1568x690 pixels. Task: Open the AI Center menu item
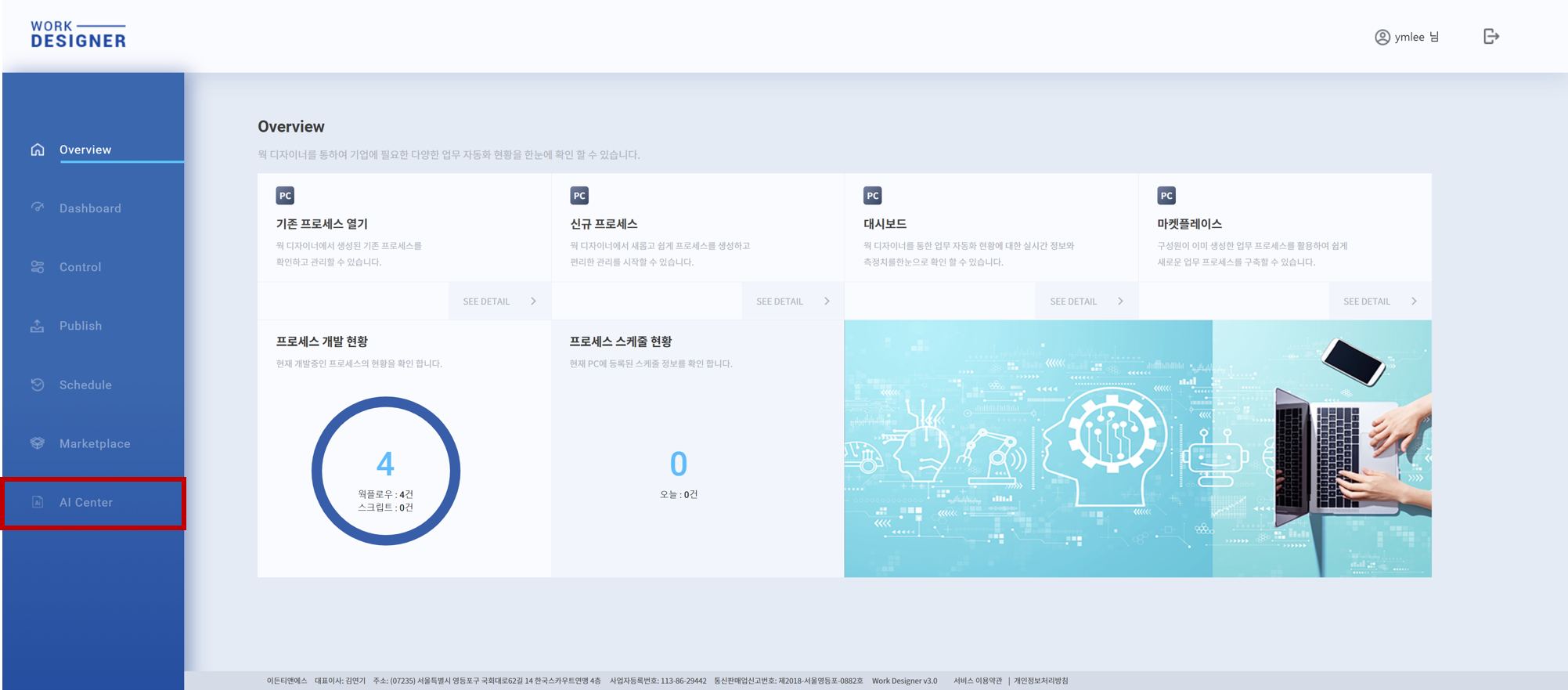tap(86, 502)
